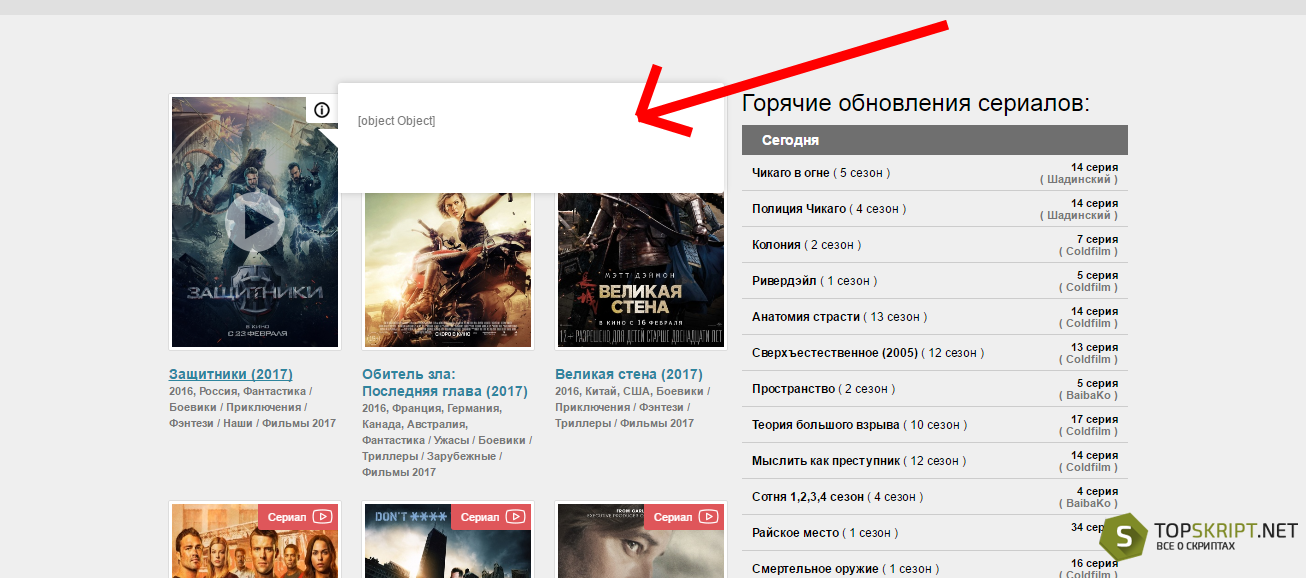Click '( 13 сезон )' beside Анатомия страсти
This screenshot has height=578, width=1306.
click(x=895, y=317)
